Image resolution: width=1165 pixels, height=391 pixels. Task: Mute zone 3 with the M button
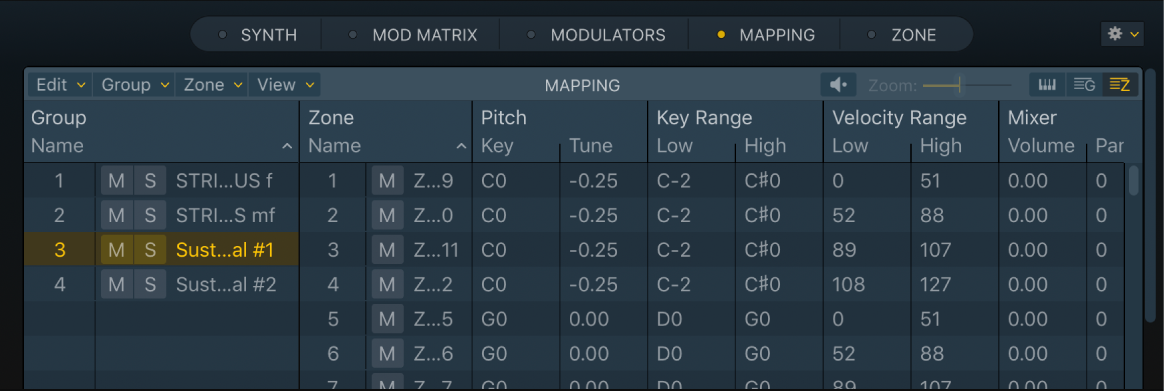(x=387, y=251)
